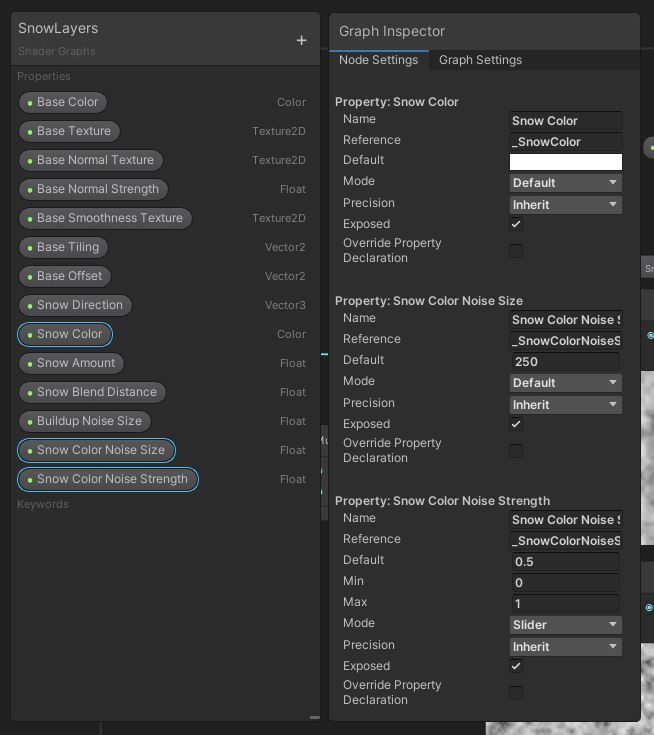Toggle Exposed for Snow Color Noise Size
Image resolution: width=654 pixels, height=735 pixels.
(x=516, y=424)
